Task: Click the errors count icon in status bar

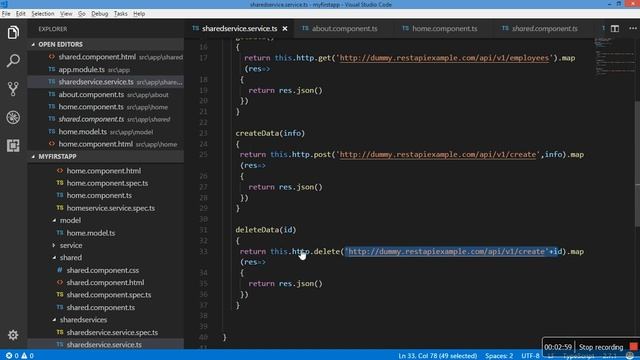Action: click(12, 356)
